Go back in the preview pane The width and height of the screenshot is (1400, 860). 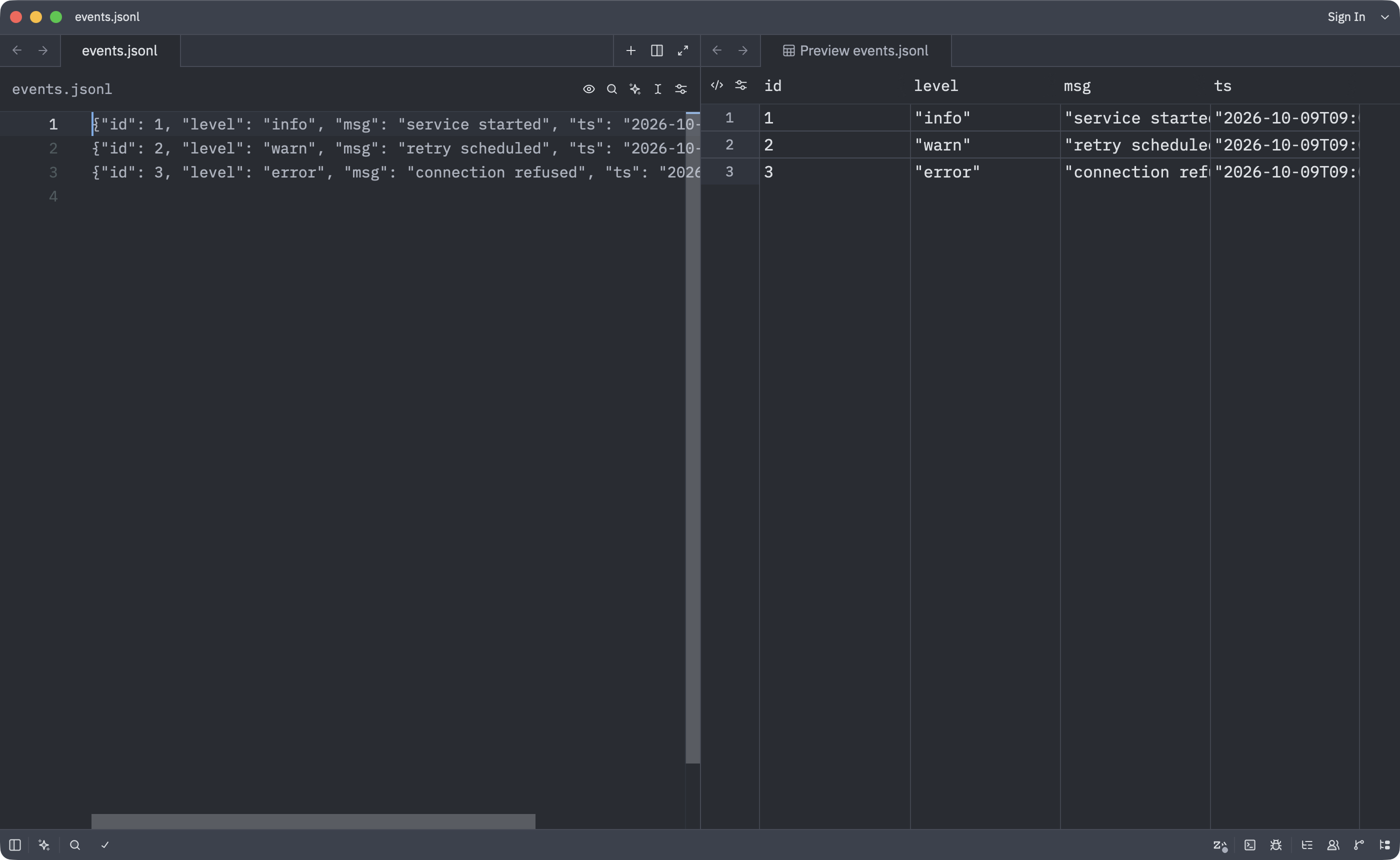pyautogui.click(x=717, y=50)
